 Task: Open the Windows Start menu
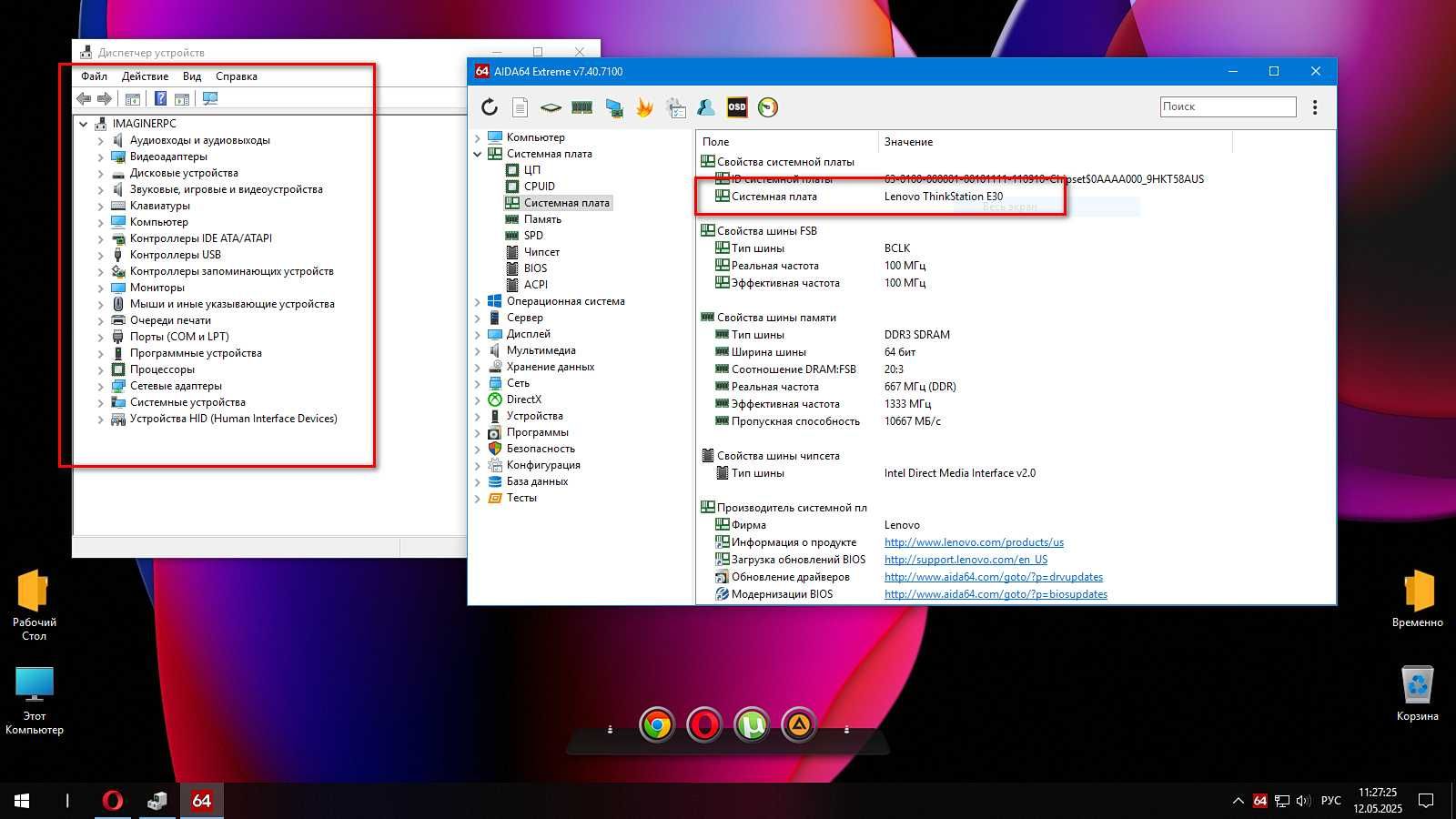coord(22,801)
